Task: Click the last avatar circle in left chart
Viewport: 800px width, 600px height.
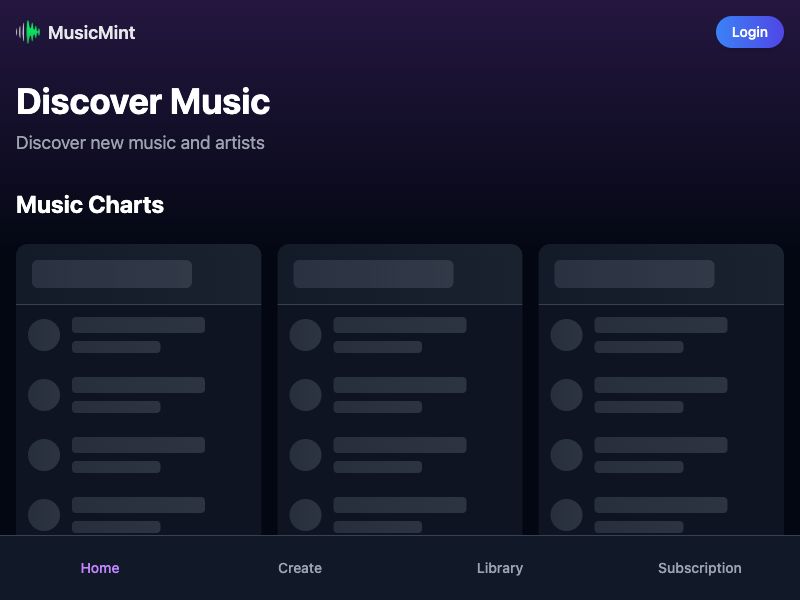Action: 44,515
